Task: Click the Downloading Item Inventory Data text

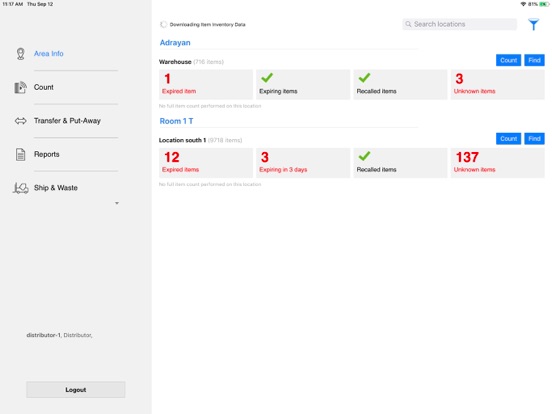Action: coord(207,24)
